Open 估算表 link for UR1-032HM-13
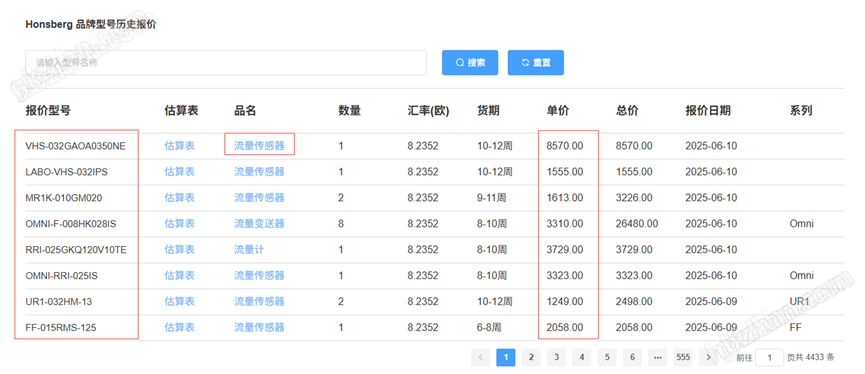Screen dimensions: 865x374 (x=179, y=302)
